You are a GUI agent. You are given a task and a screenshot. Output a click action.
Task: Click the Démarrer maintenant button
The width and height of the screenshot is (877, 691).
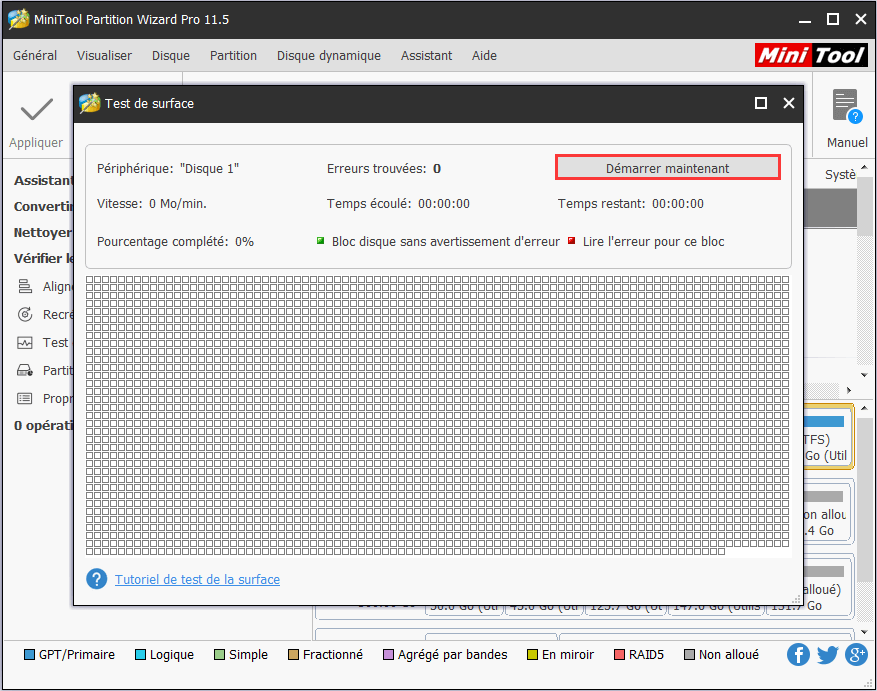coord(668,168)
